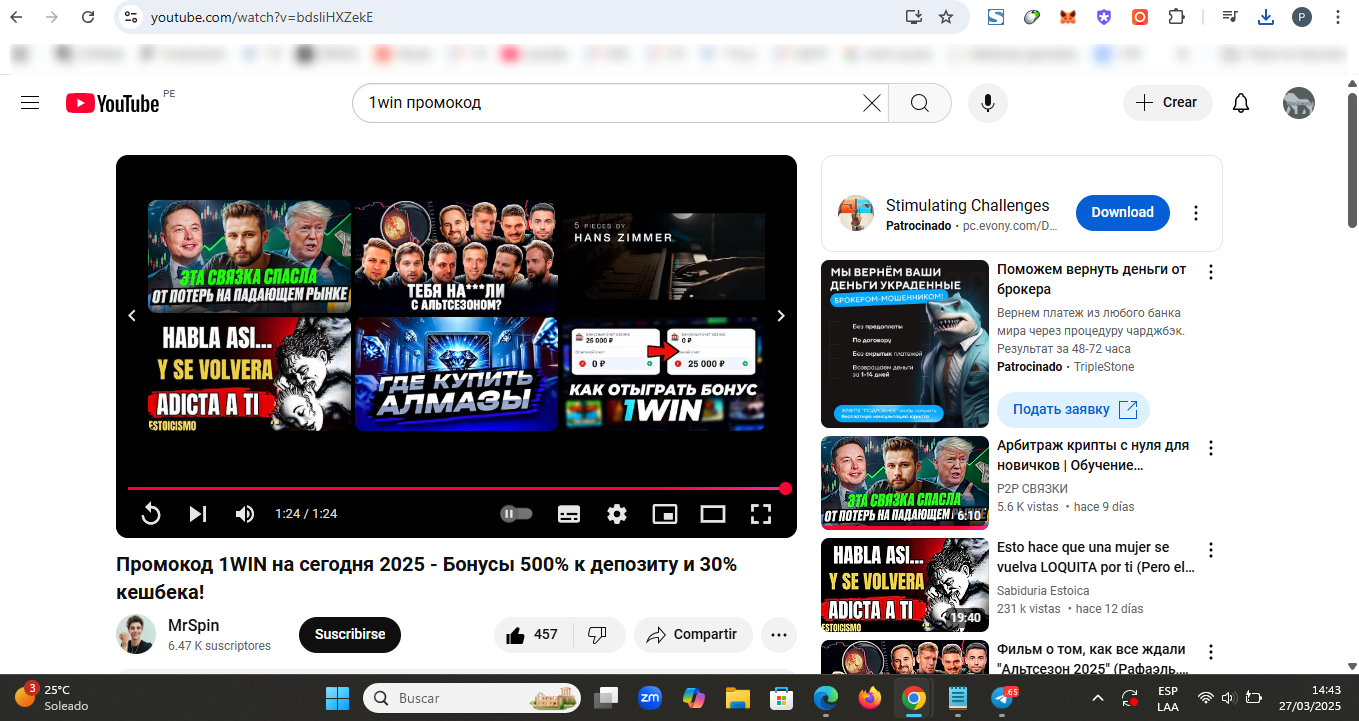Open the 'Арбитраж крипты с нуля' sidebar video title
The width and height of the screenshot is (1359, 721).
click(1093, 455)
